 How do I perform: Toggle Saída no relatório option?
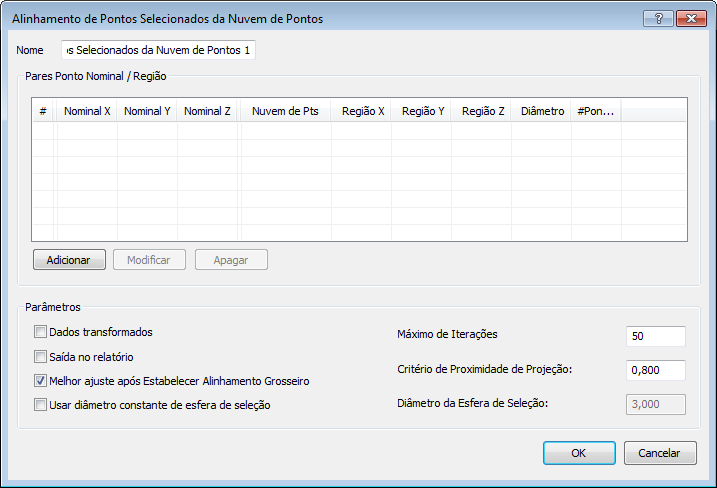[41, 357]
